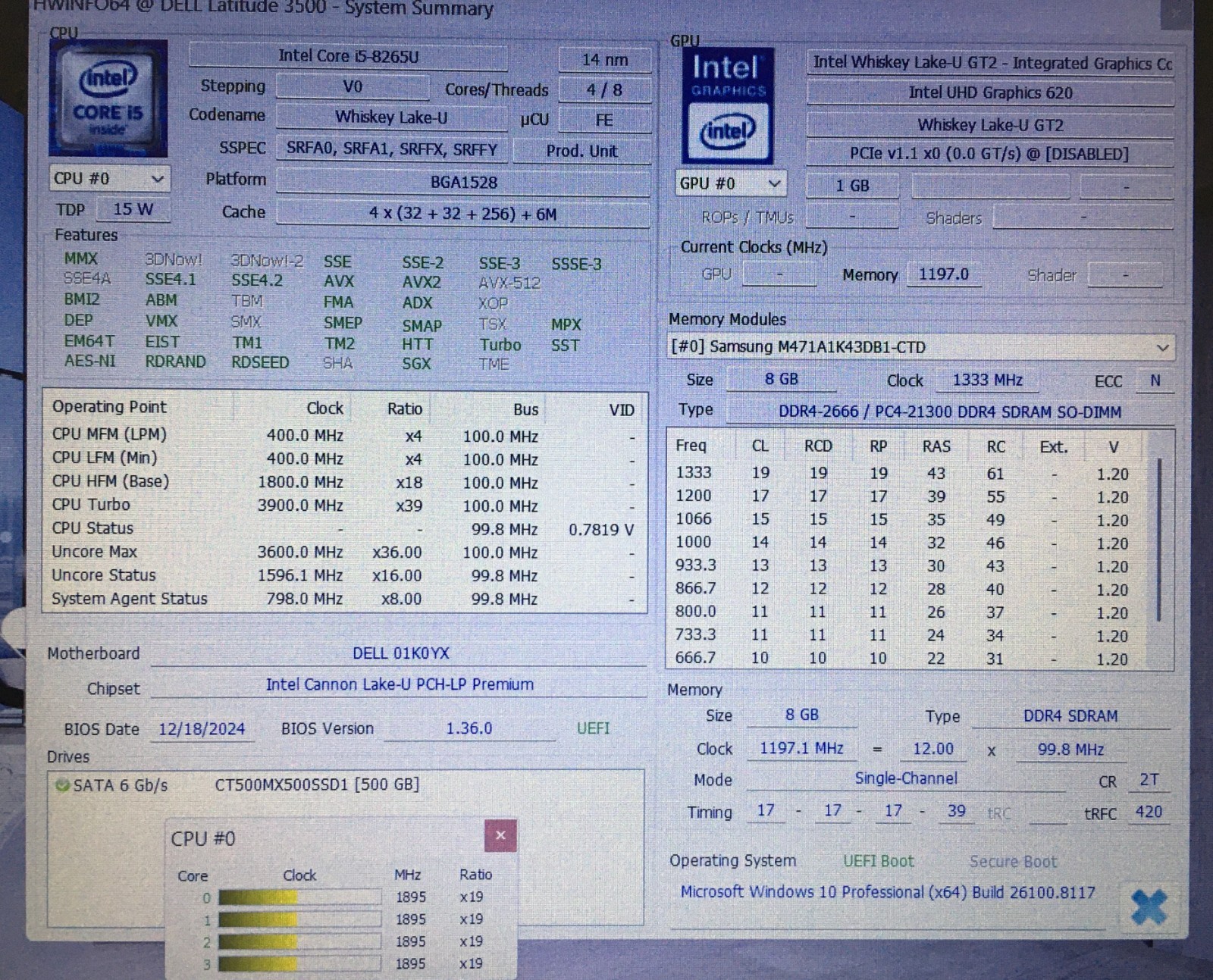The height and width of the screenshot is (980, 1213).
Task: Click the DELL 01K0YX motherboard link
Action: coord(401,653)
